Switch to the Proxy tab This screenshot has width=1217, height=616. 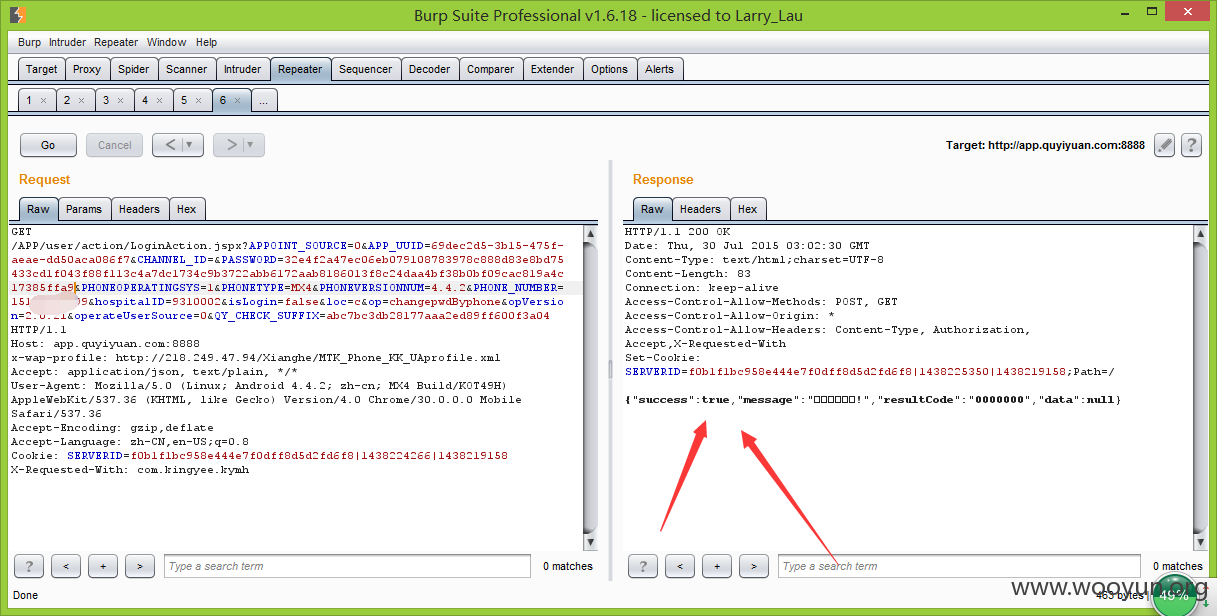(x=87, y=69)
